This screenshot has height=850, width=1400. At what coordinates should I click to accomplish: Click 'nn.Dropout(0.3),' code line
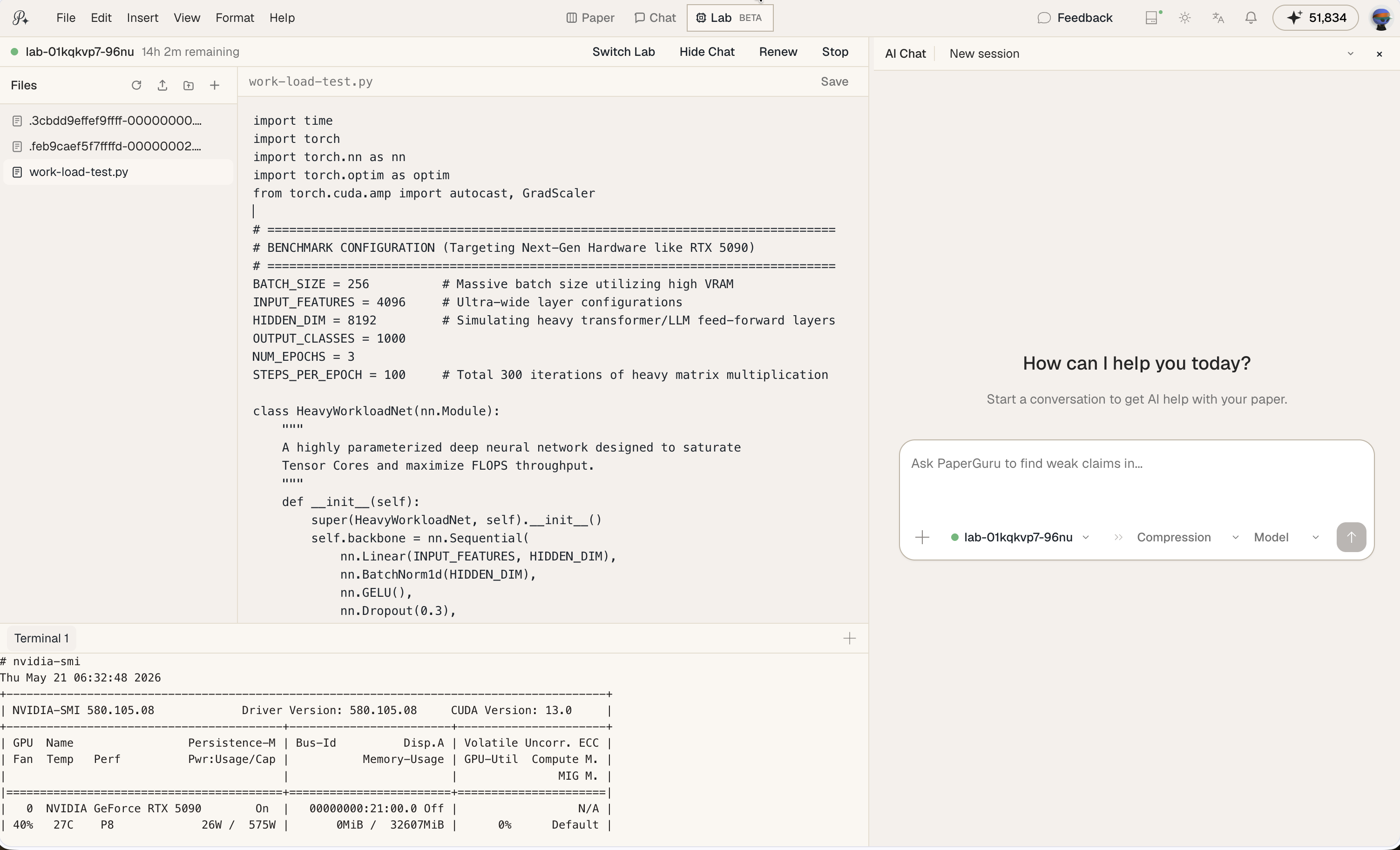[x=398, y=611]
